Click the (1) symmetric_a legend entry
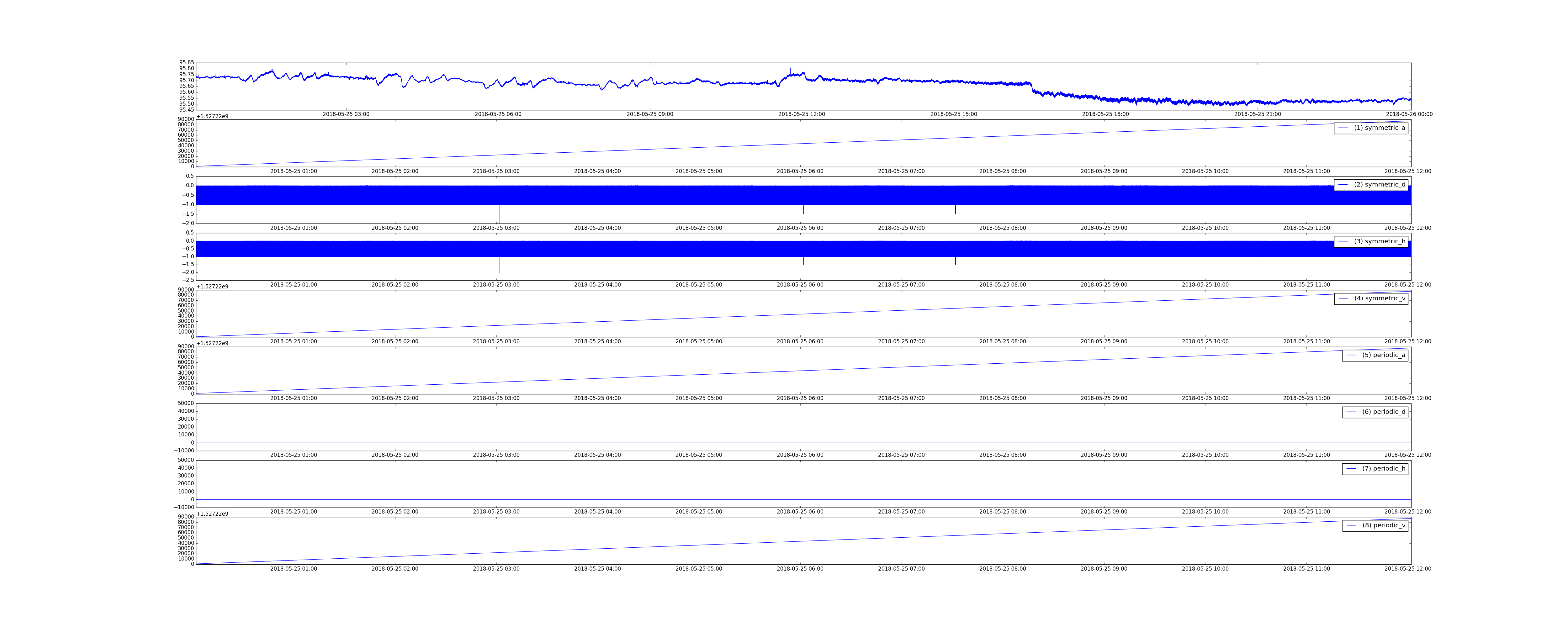The height and width of the screenshot is (627, 1568). pos(1371,128)
